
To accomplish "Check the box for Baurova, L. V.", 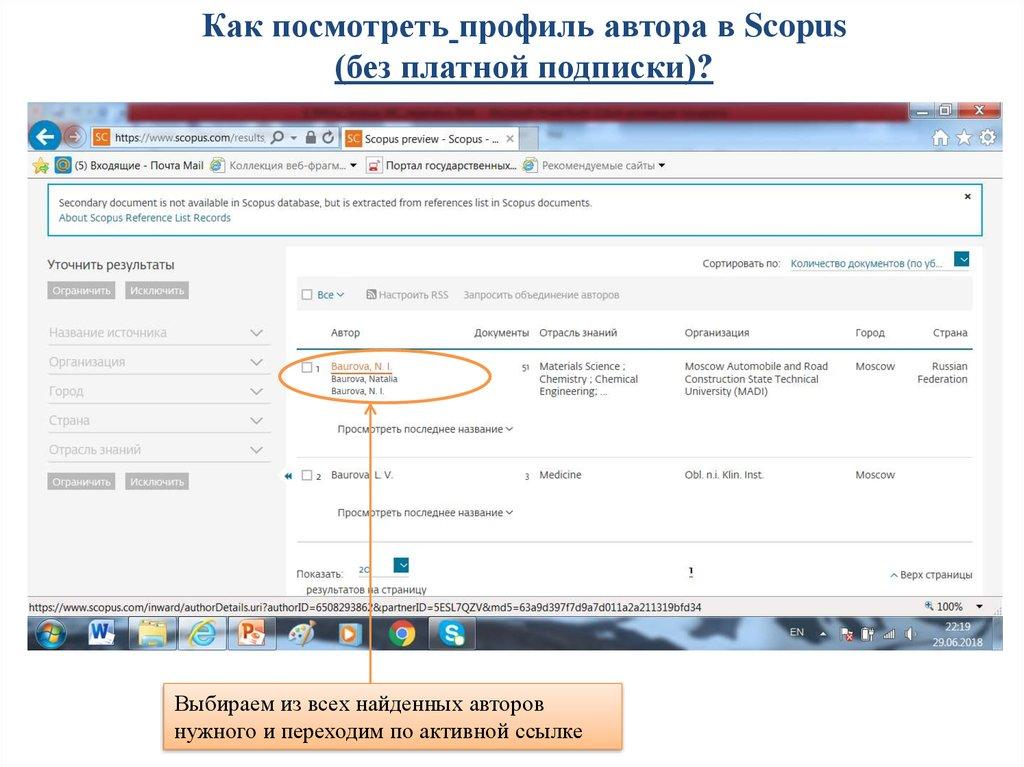I will (307, 476).
